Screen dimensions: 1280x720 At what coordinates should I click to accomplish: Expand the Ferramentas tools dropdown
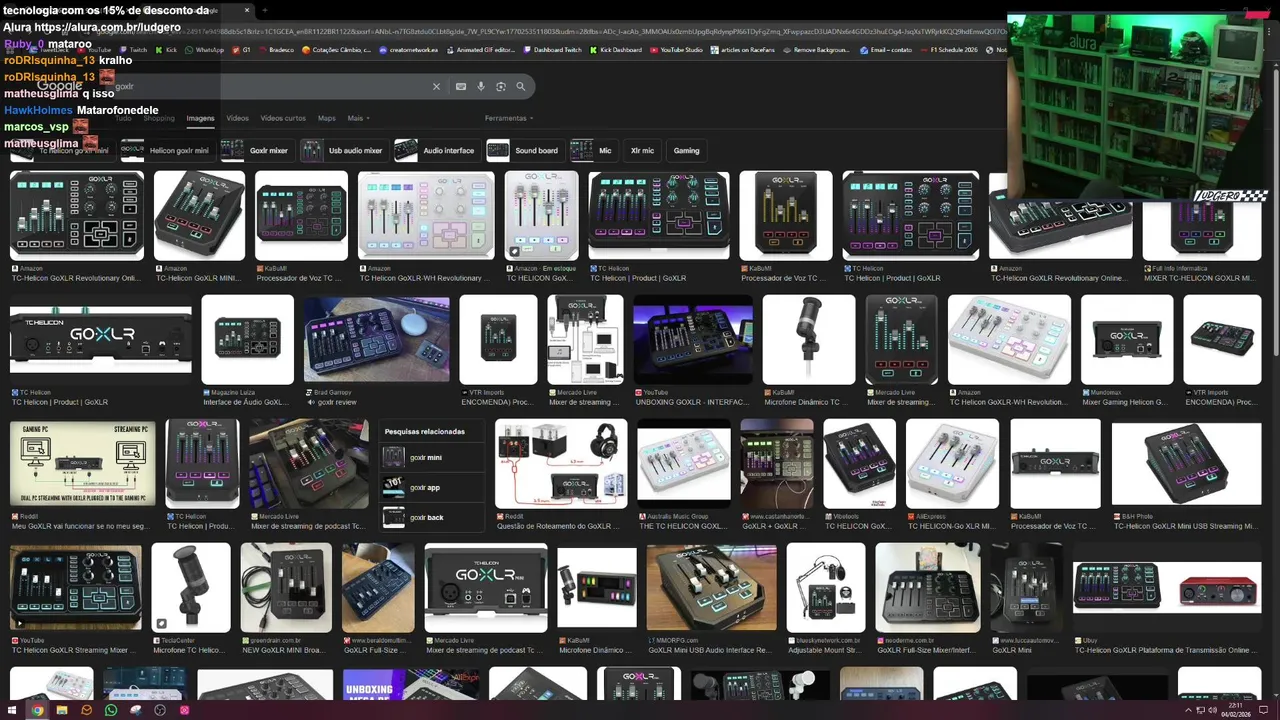pyautogui.click(x=508, y=118)
